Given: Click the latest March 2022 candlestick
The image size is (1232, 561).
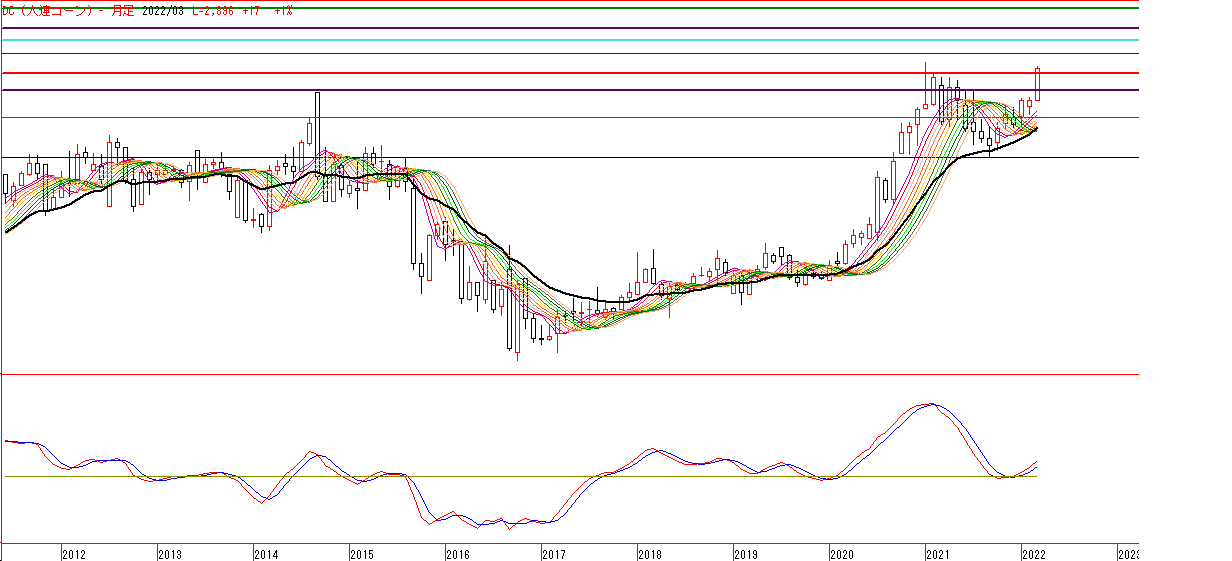Looking at the screenshot, I should 1038,84.
